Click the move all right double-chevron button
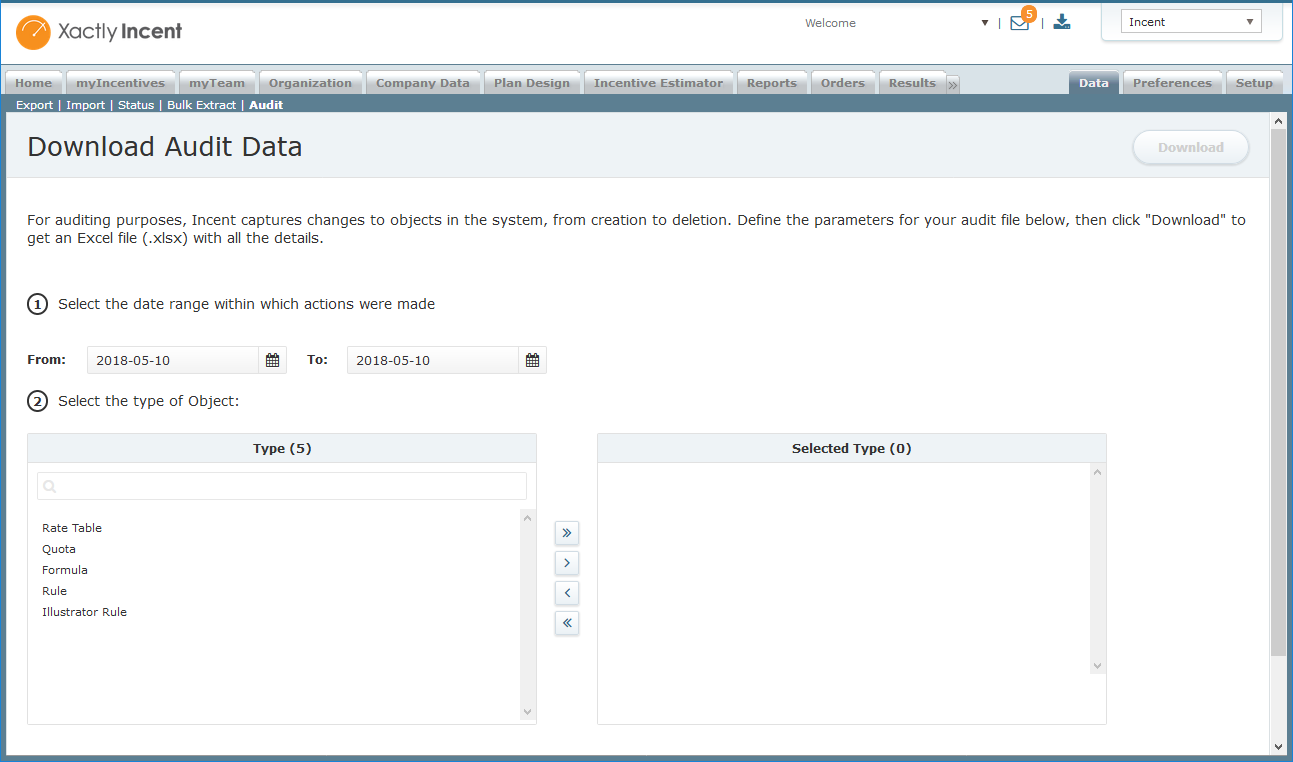Screen dimensions: 1293x762 pyautogui.click(x=567, y=533)
